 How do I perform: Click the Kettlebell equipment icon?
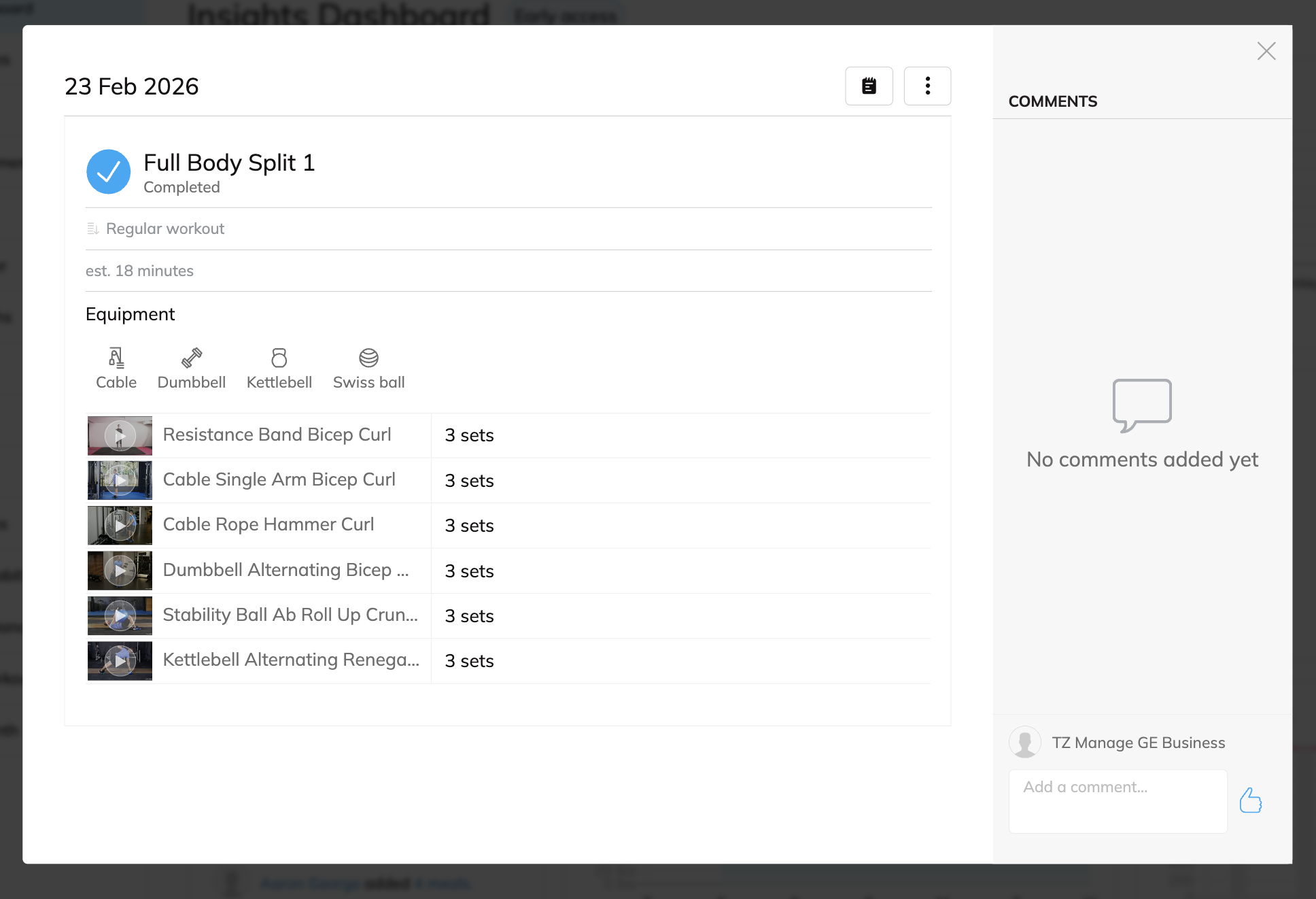pos(279,358)
